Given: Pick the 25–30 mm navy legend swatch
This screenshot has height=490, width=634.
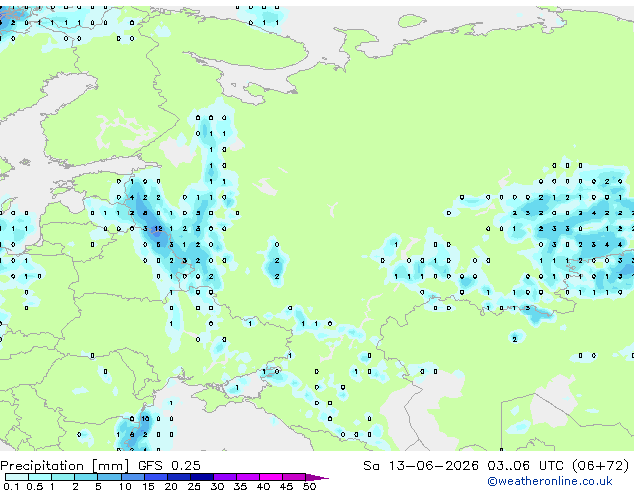Looking at the screenshot, I should click(x=202, y=477).
